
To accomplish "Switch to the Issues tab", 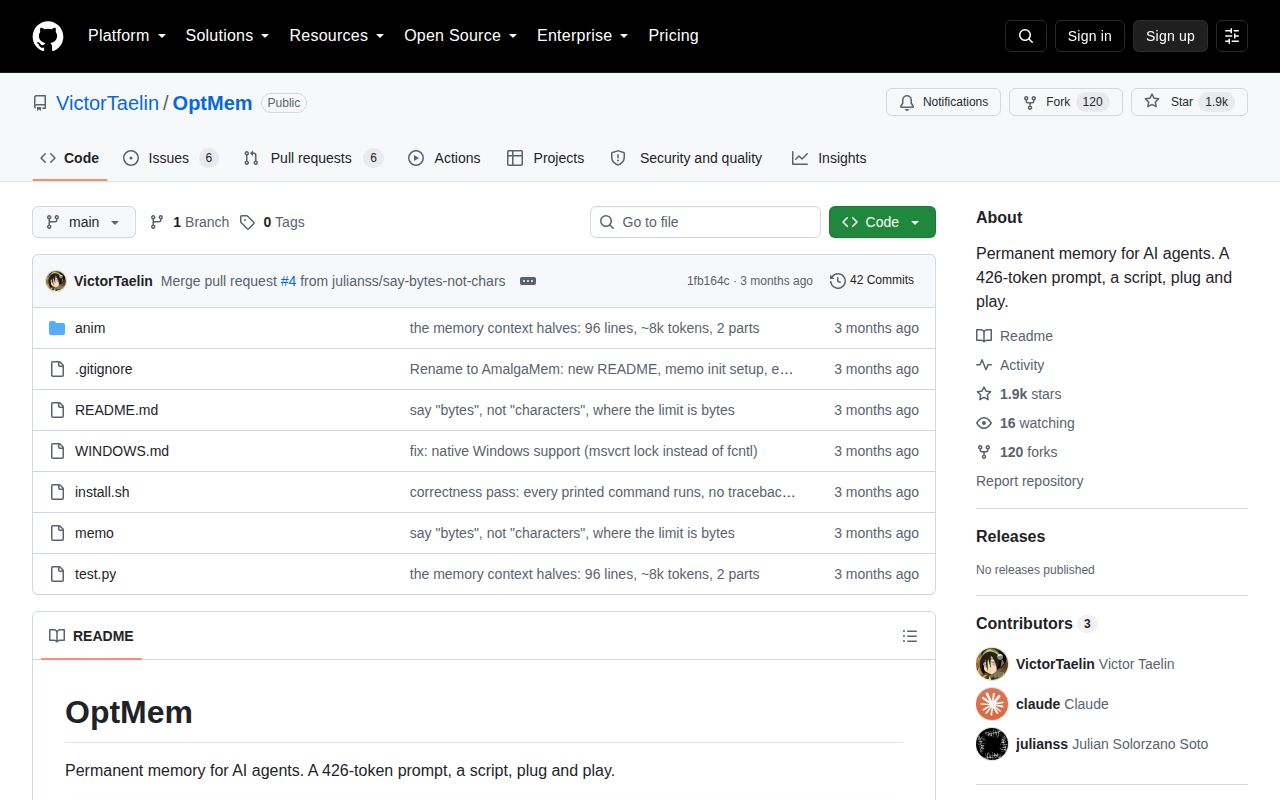I will [x=170, y=158].
